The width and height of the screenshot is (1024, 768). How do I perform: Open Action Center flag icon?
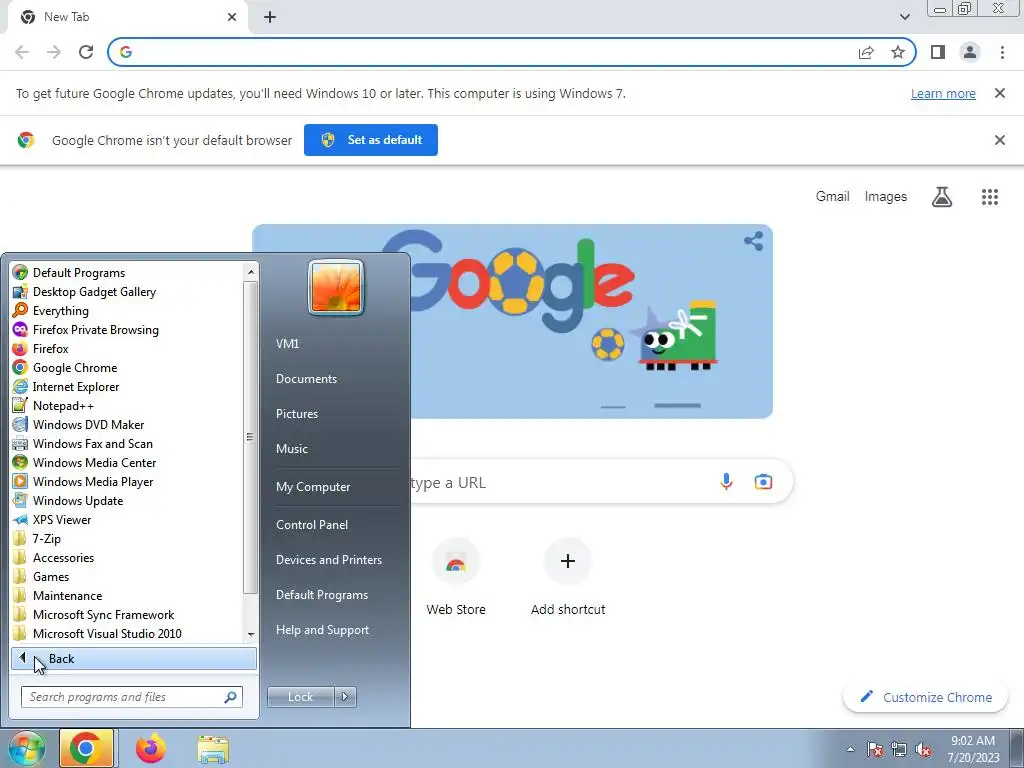tap(875, 749)
